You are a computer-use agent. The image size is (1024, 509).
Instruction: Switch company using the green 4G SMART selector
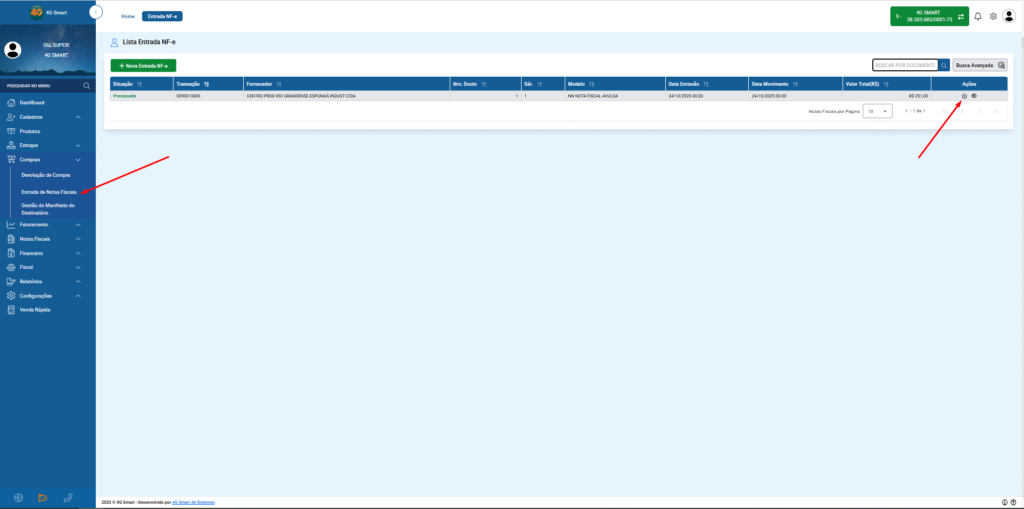tap(929, 16)
